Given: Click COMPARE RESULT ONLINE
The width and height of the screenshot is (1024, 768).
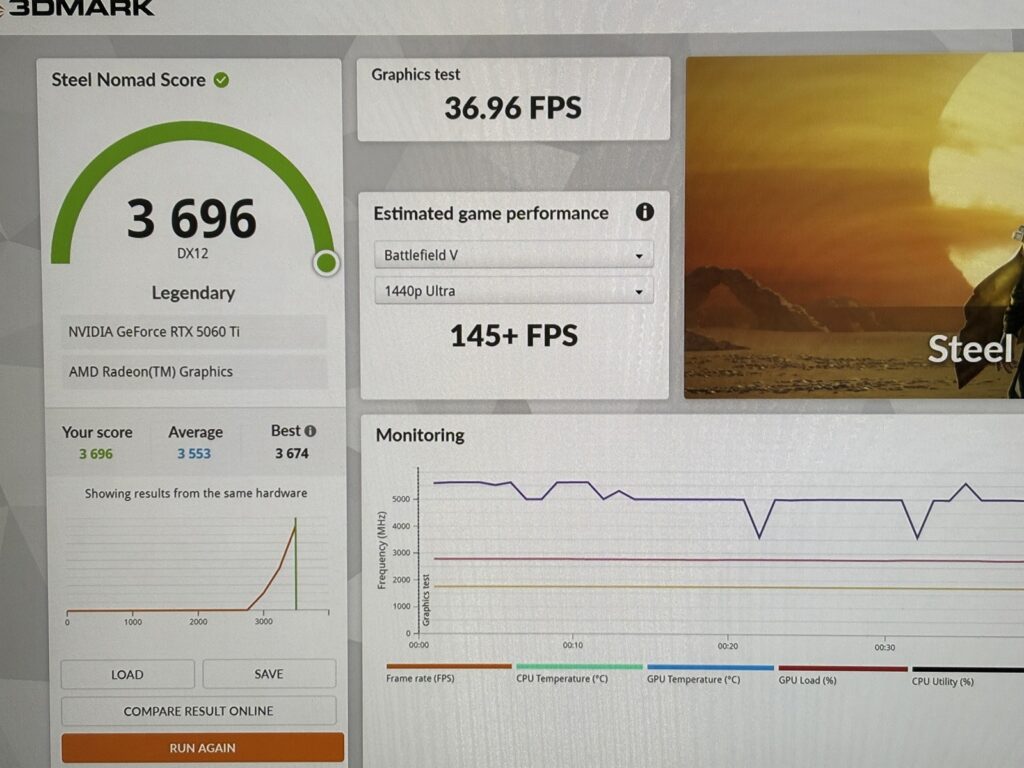Looking at the screenshot, I should (198, 711).
